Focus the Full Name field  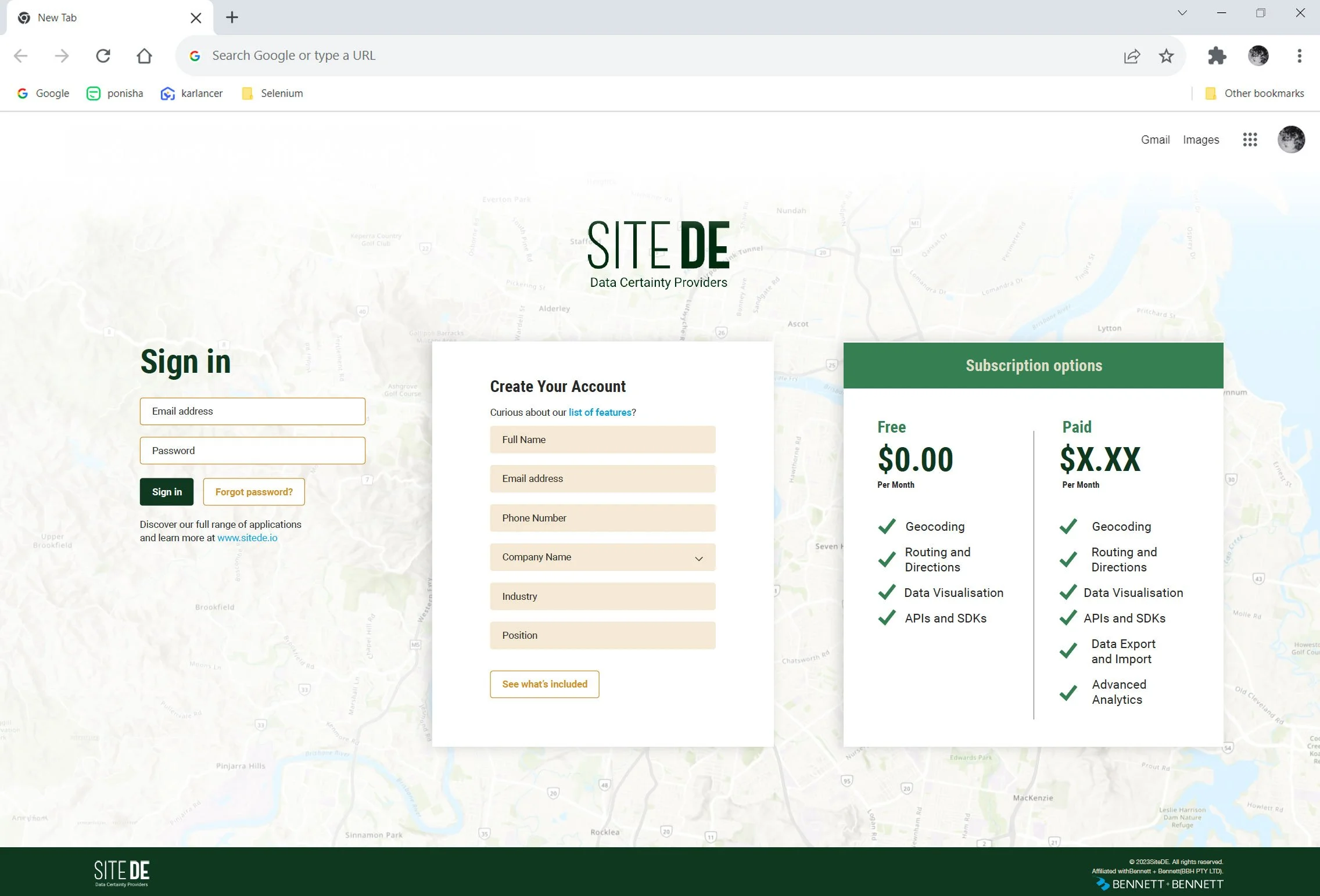602,440
